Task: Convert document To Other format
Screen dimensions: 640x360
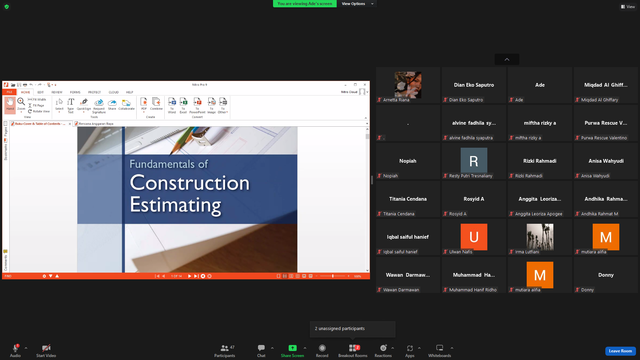Action: (223, 105)
